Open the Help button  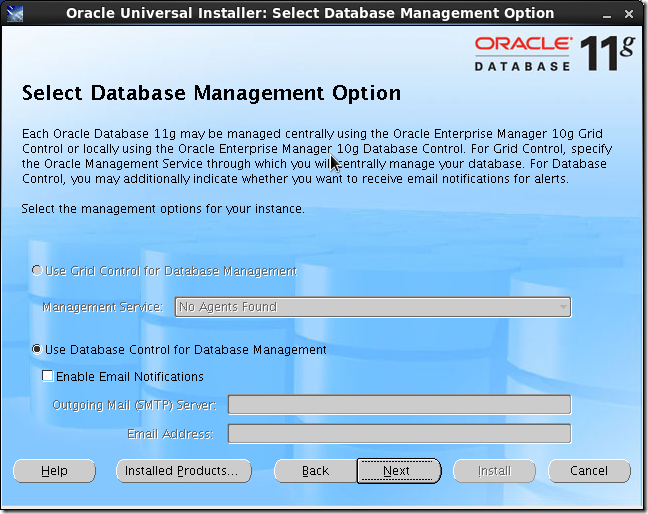point(54,471)
